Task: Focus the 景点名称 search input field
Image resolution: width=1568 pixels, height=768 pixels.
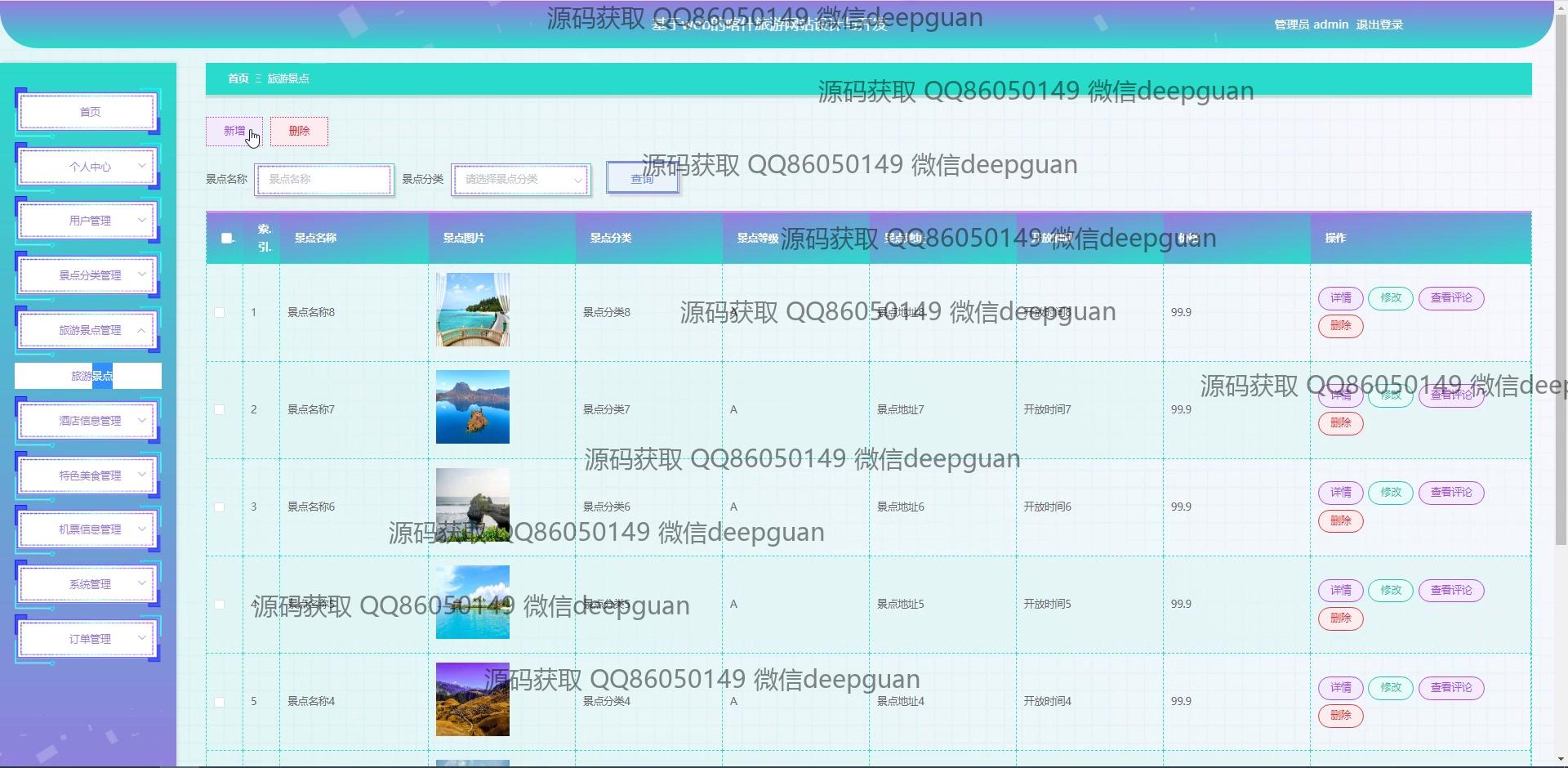Action: coord(324,179)
